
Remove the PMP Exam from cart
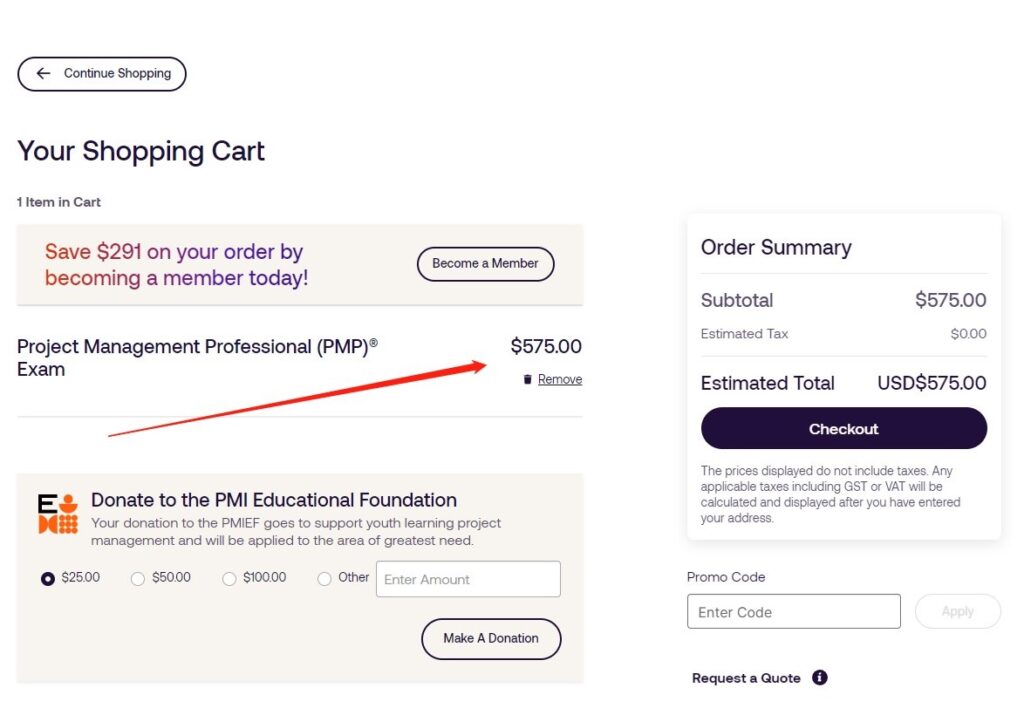(560, 379)
